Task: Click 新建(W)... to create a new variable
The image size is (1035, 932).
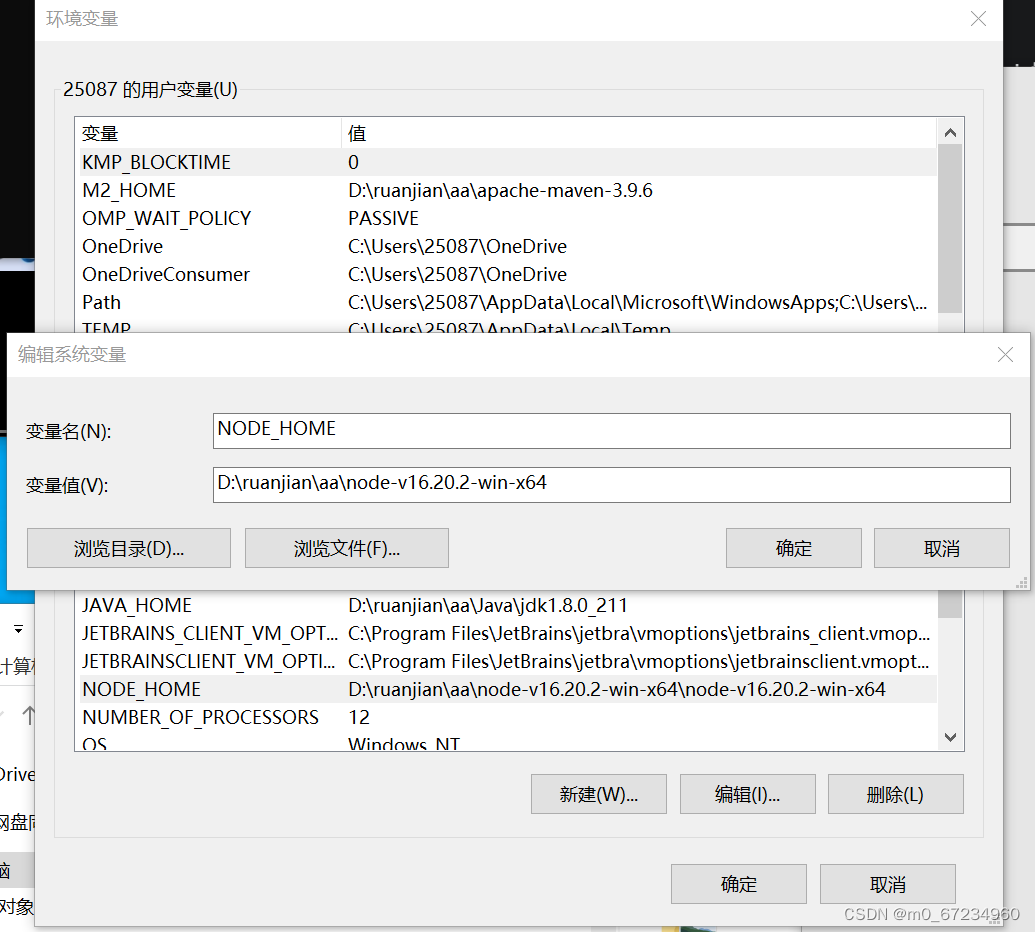Action: click(598, 794)
